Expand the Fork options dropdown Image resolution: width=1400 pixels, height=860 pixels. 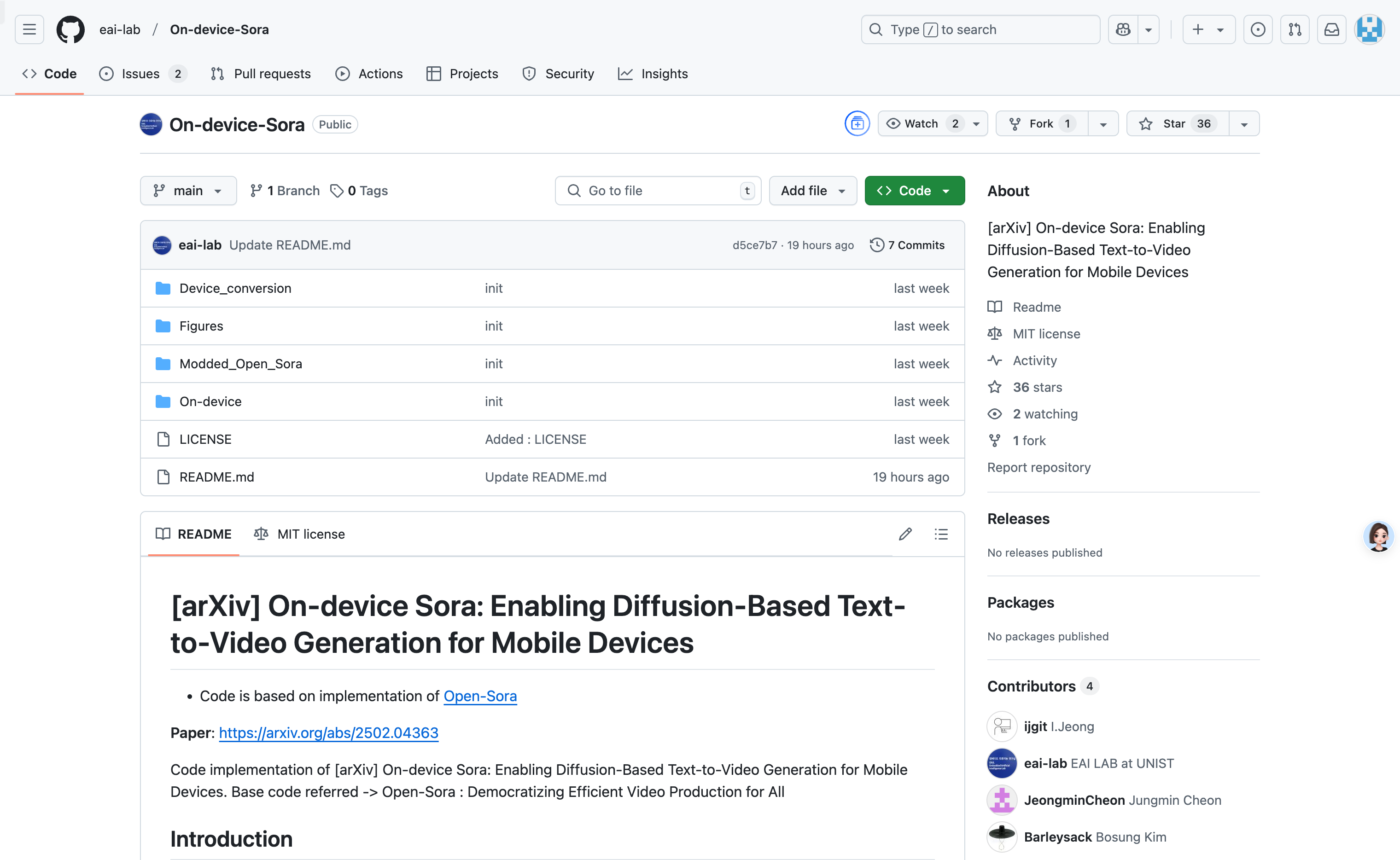coord(1103,123)
